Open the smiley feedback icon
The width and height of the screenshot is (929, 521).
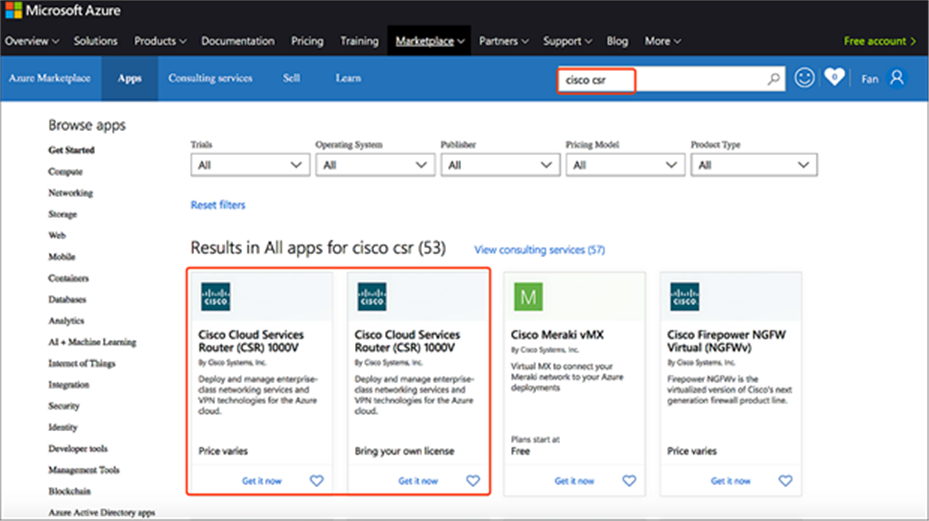(804, 78)
